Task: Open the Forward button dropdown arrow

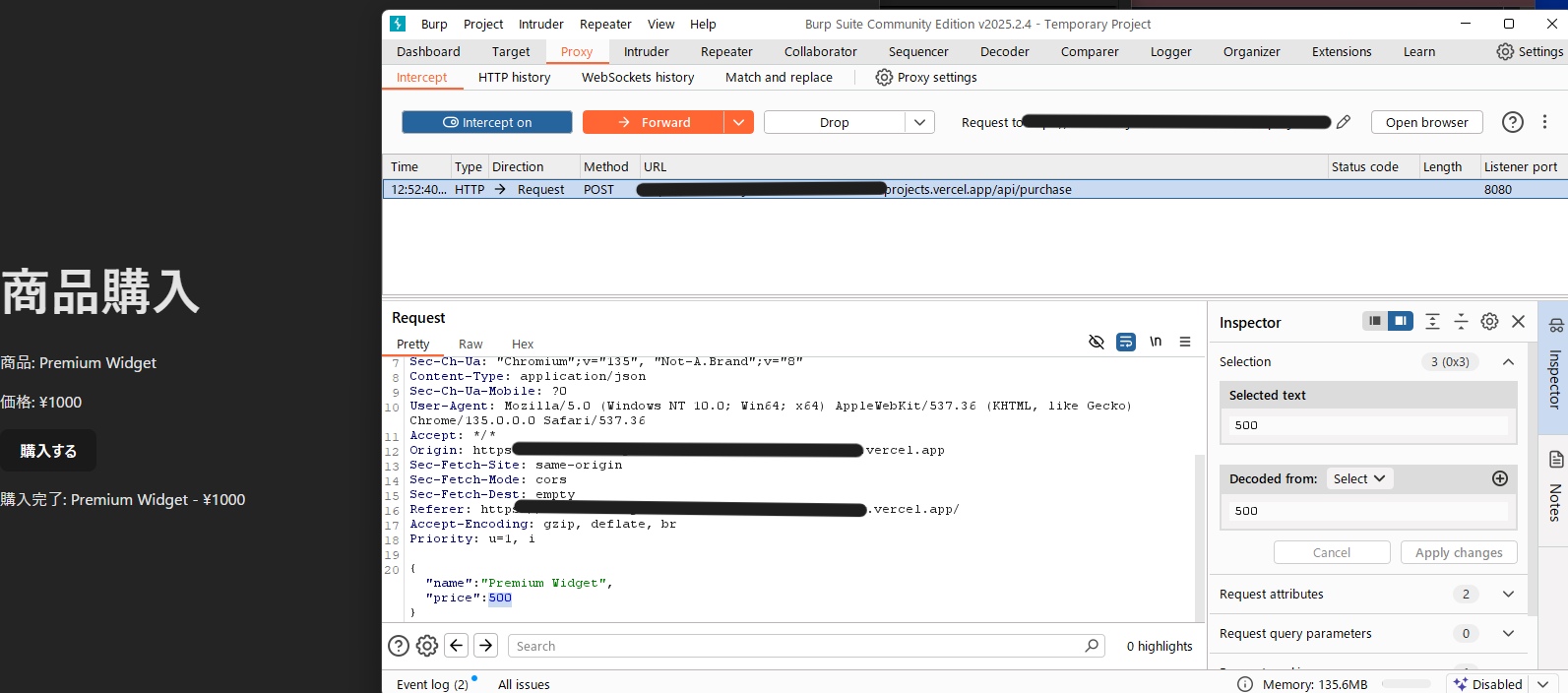Action: [739, 122]
